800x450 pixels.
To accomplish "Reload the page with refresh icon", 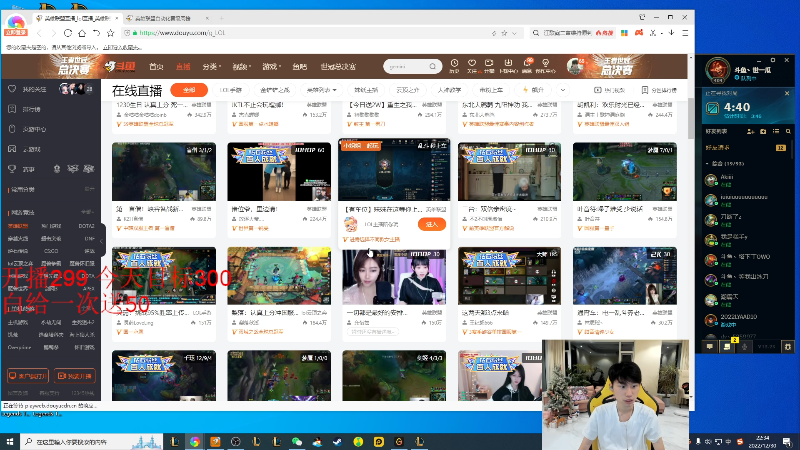I will pos(68,33).
